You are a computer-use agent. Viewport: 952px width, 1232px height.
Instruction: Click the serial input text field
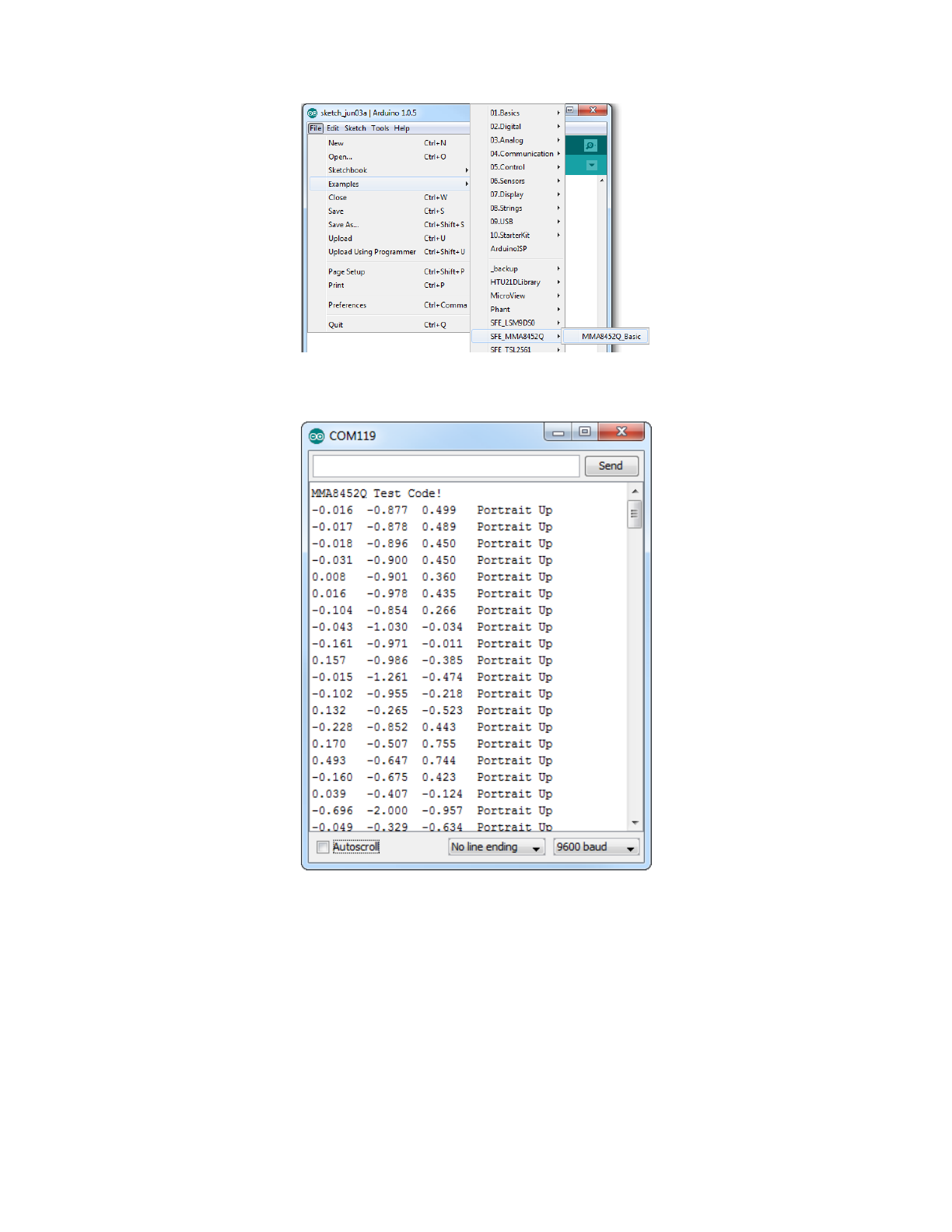pos(446,466)
